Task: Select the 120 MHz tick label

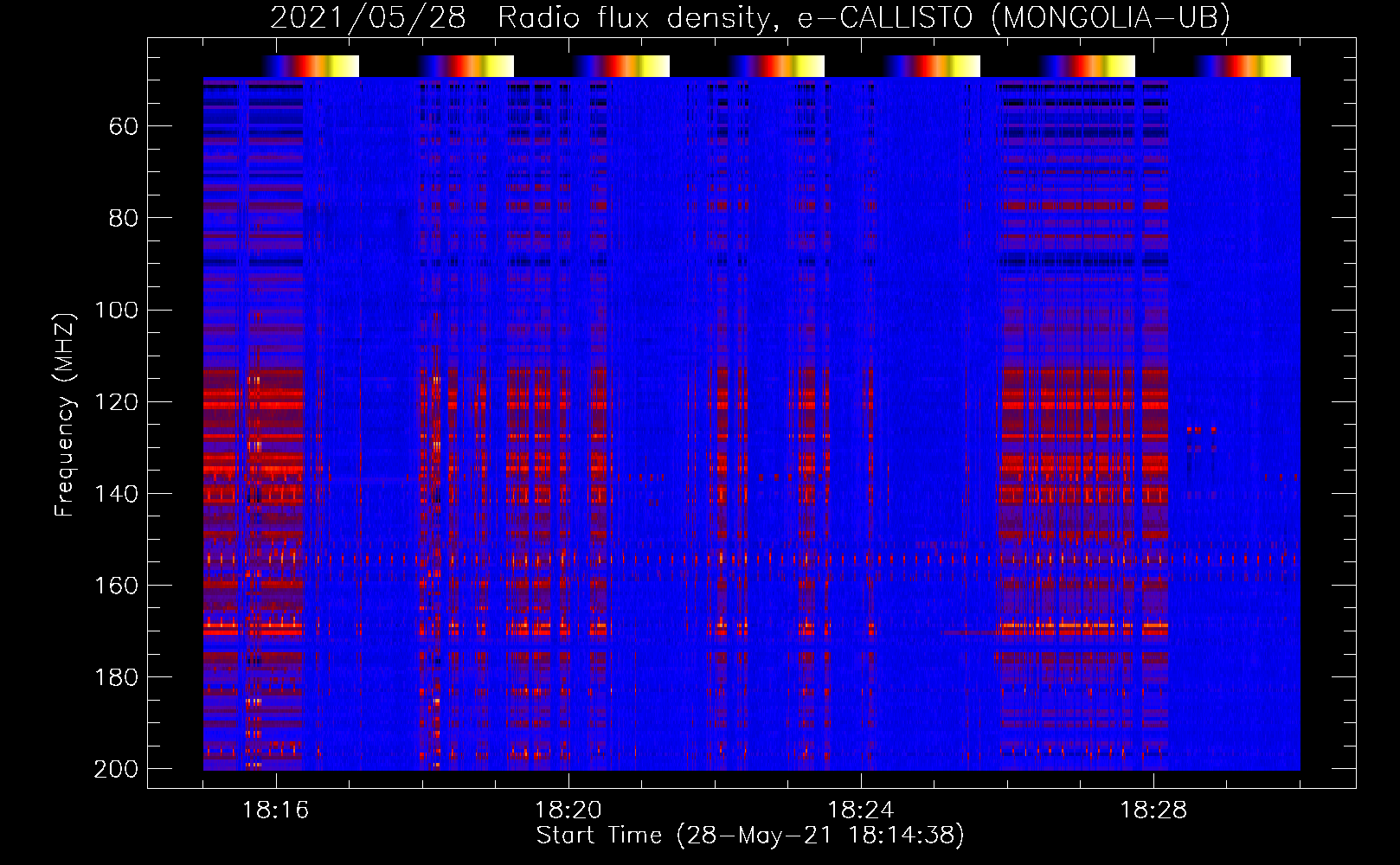Action: coord(116,402)
